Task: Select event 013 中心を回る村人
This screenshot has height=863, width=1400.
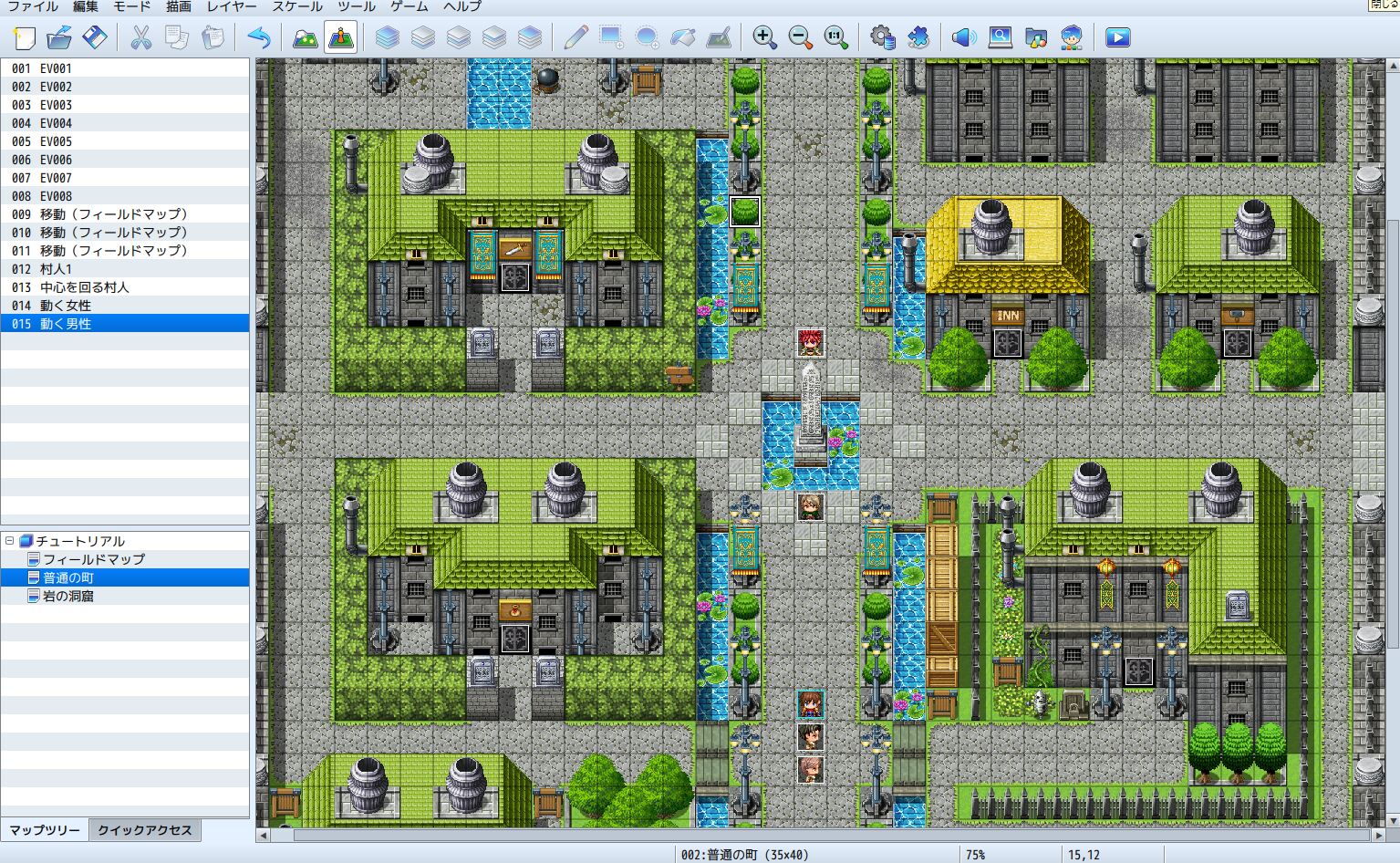Action: [125, 287]
